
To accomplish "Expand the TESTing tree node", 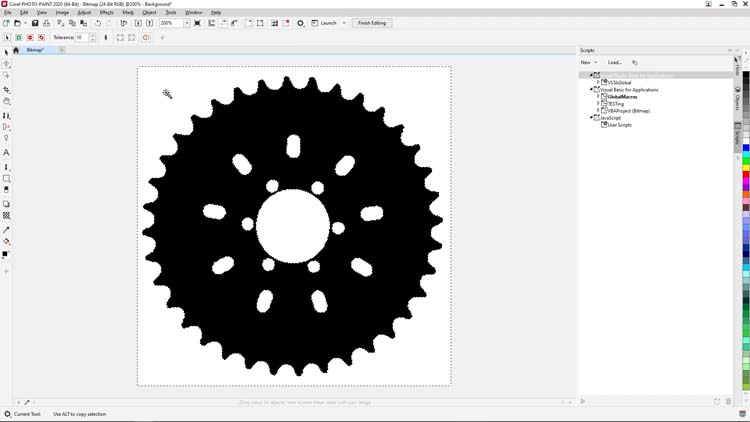I will pyautogui.click(x=598, y=104).
